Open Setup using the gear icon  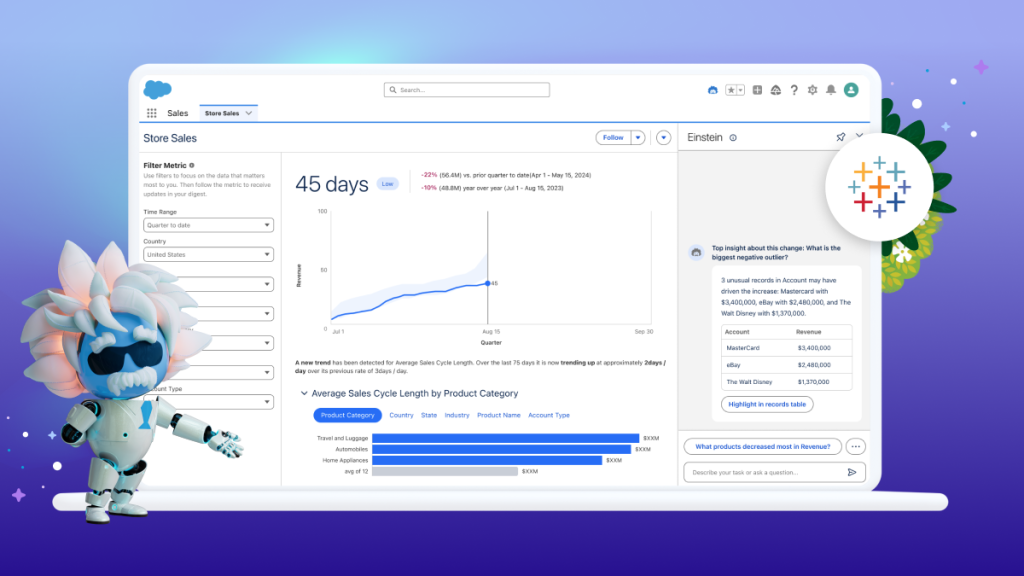tap(812, 90)
